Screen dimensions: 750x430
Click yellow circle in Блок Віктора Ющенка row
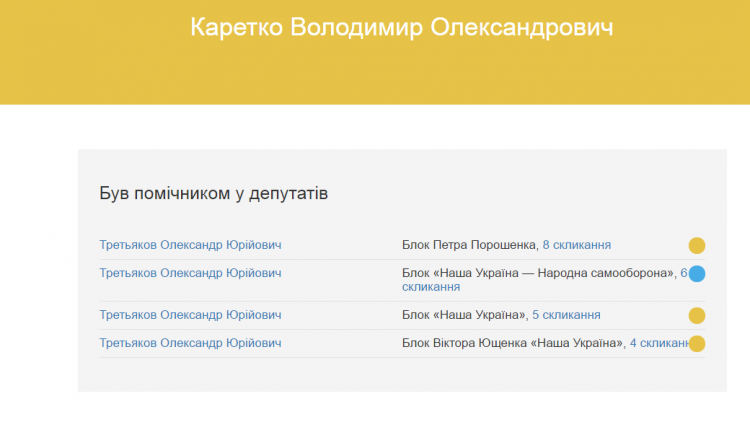point(697,343)
